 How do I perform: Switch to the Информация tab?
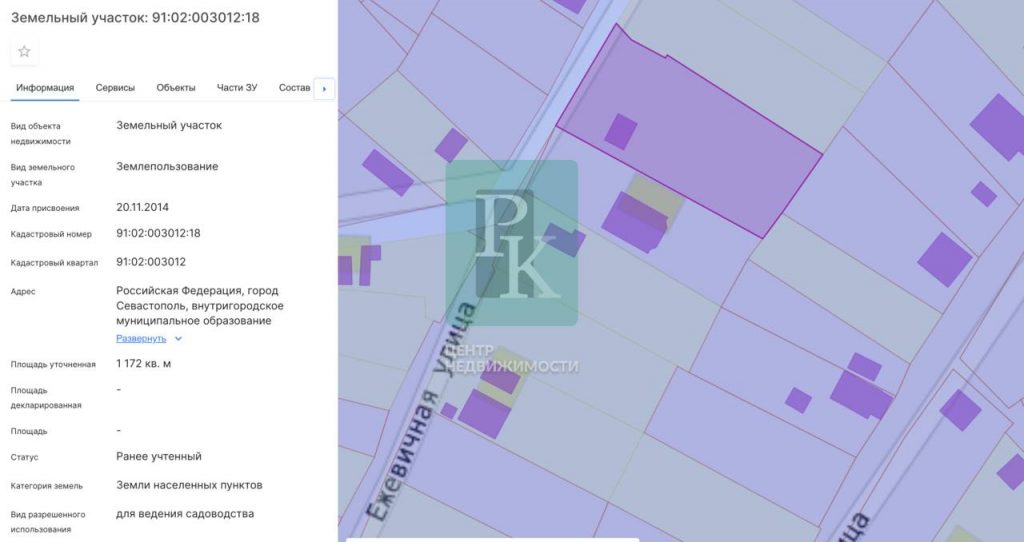tap(45, 88)
